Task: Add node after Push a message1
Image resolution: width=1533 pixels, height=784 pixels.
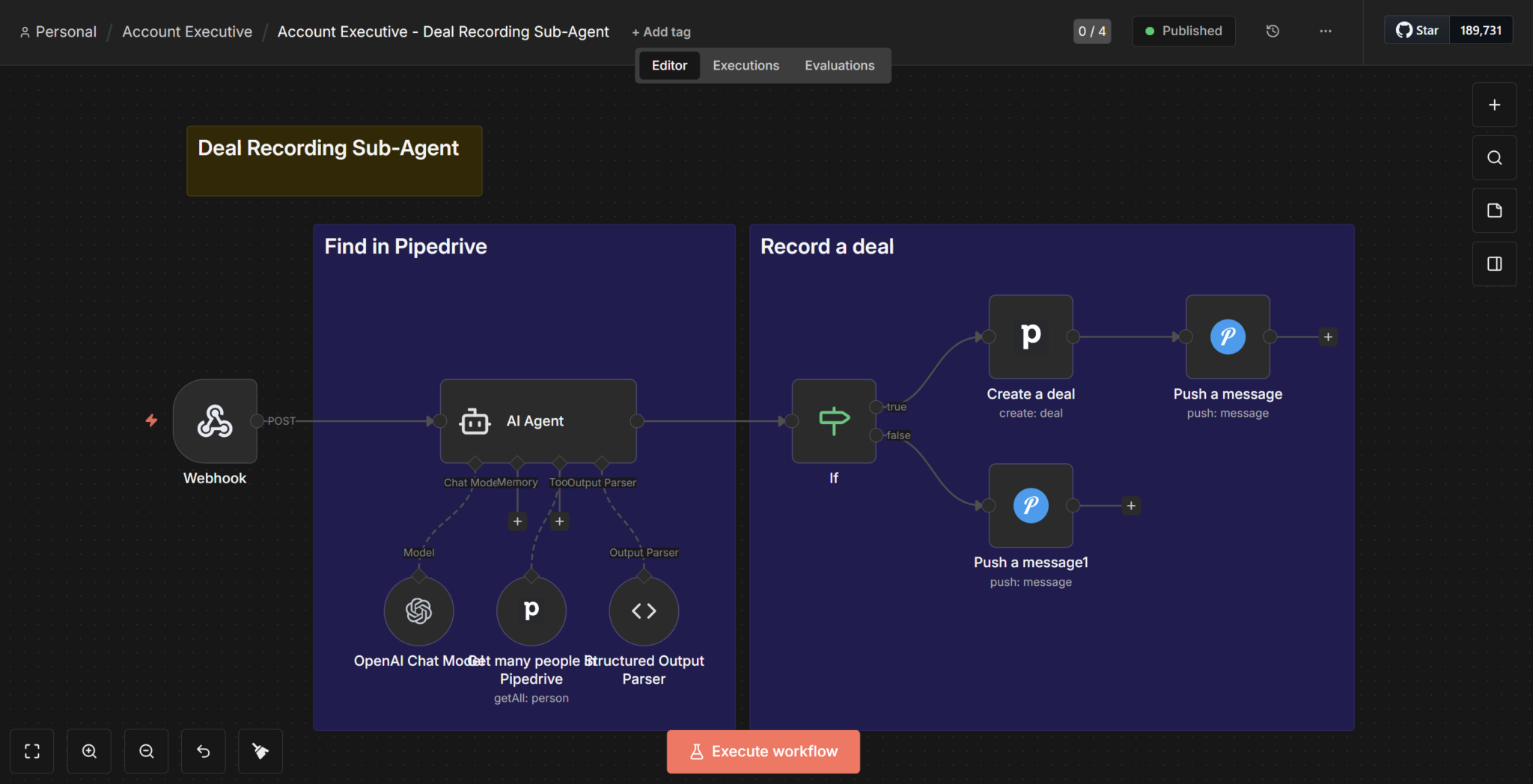Action: [1131, 506]
